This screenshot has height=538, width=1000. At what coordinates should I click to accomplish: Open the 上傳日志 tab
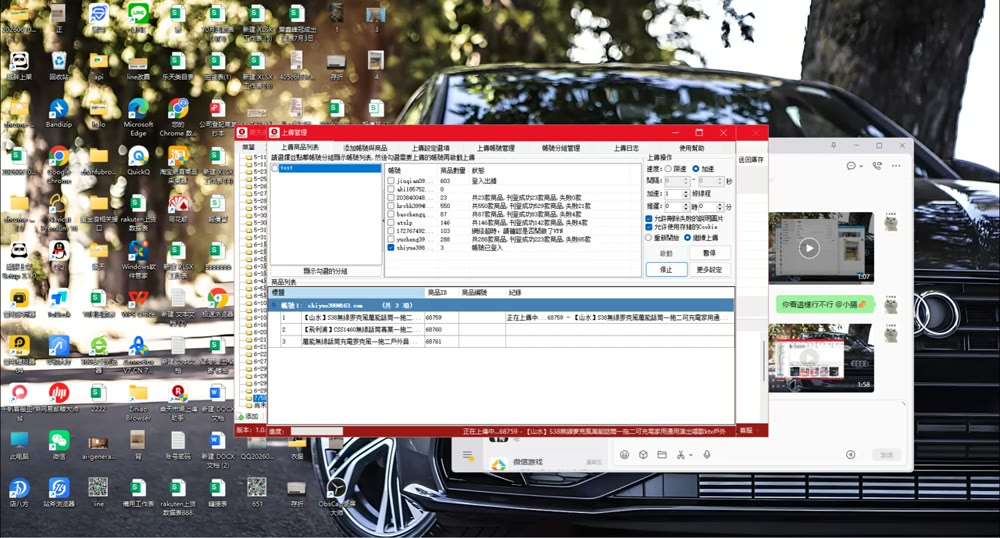[x=626, y=148]
